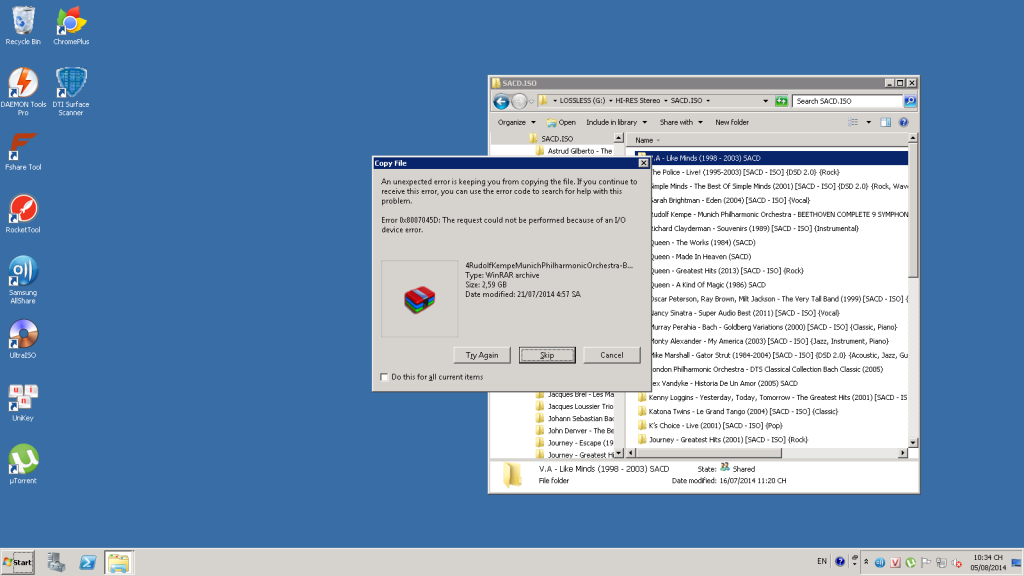Go back in the SACD.ISO Explorer window
The height and width of the screenshot is (576, 1024).
[501, 101]
